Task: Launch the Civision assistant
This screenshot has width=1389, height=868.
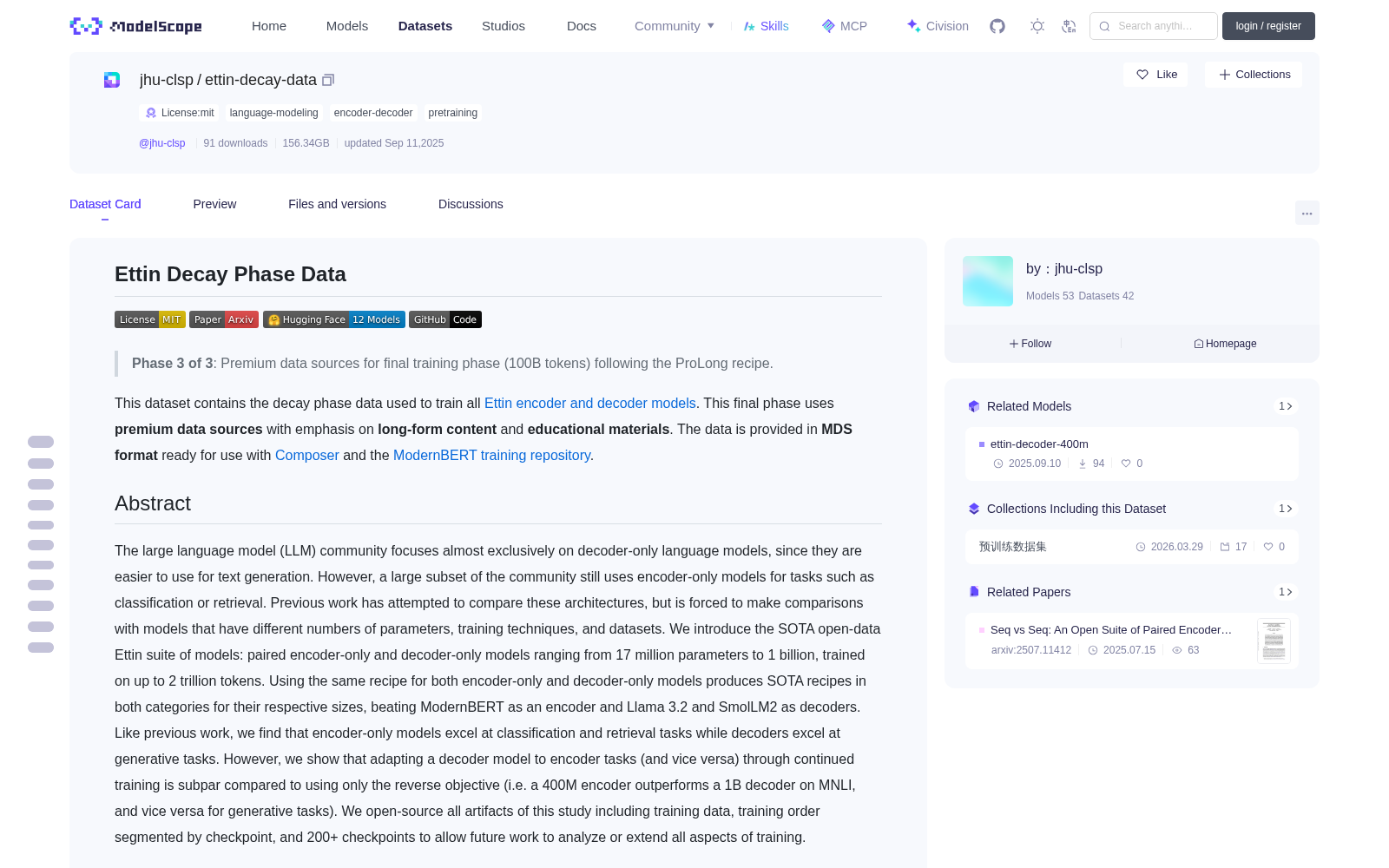Action: [x=938, y=26]
